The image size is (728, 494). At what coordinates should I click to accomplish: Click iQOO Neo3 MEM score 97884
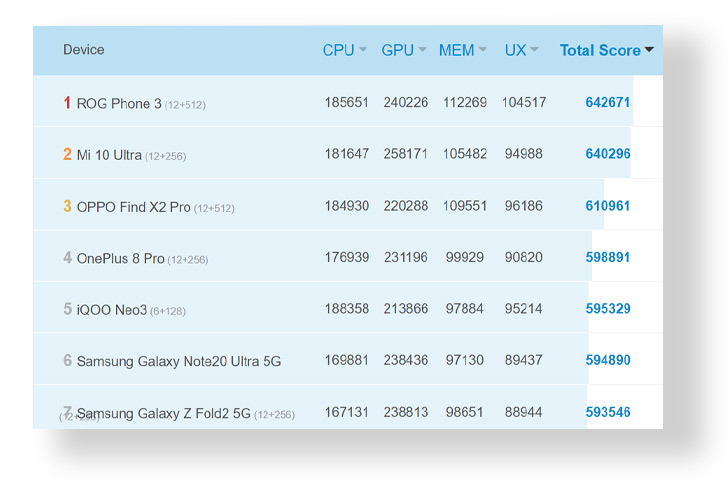pos(465,308)
